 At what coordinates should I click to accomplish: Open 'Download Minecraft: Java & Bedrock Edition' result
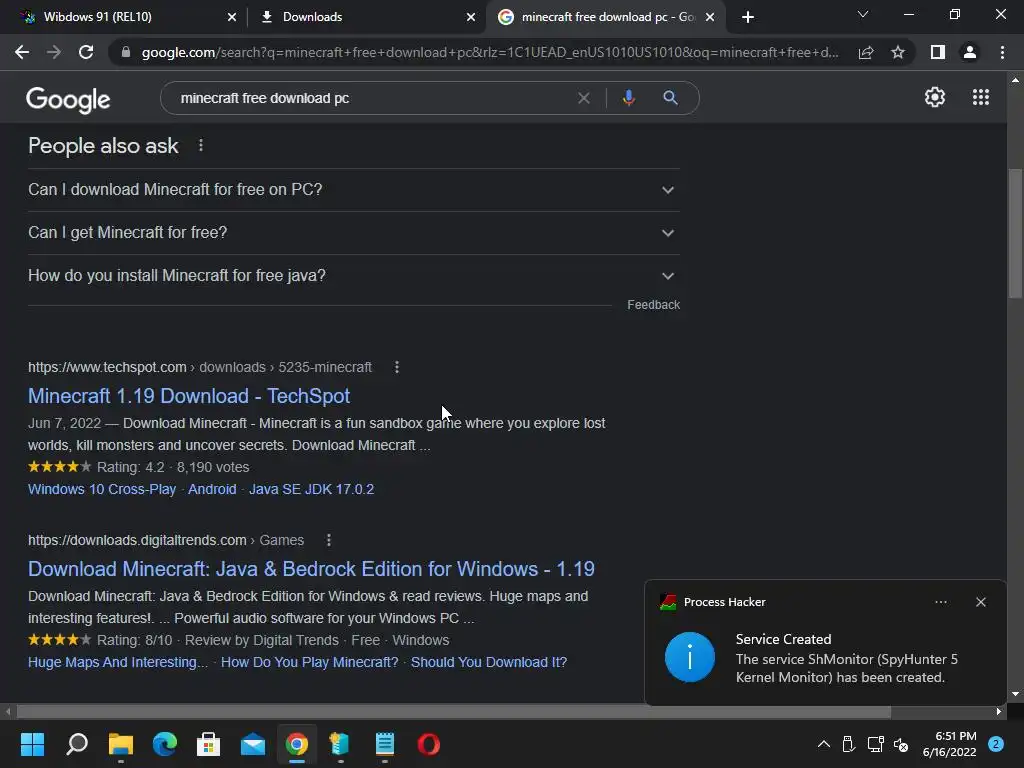point(311,569)
